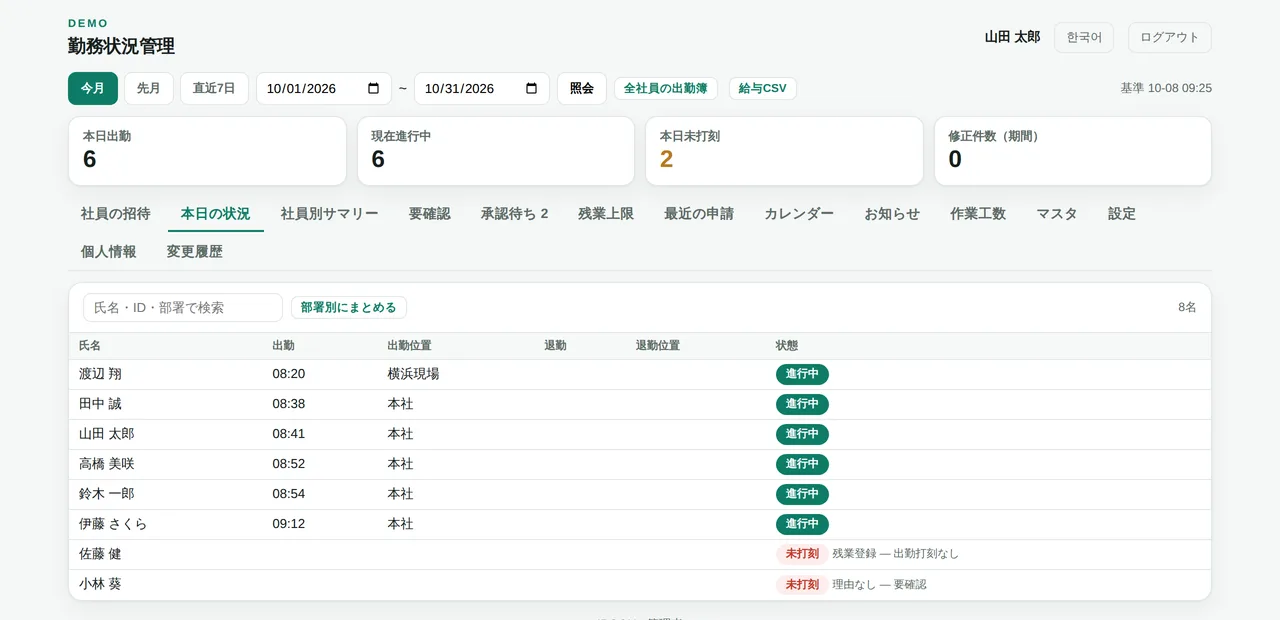Screen dimensions: 1280x620
Task: Group by department with 部署別にまとめる
Action: click(x=349, y=307)
